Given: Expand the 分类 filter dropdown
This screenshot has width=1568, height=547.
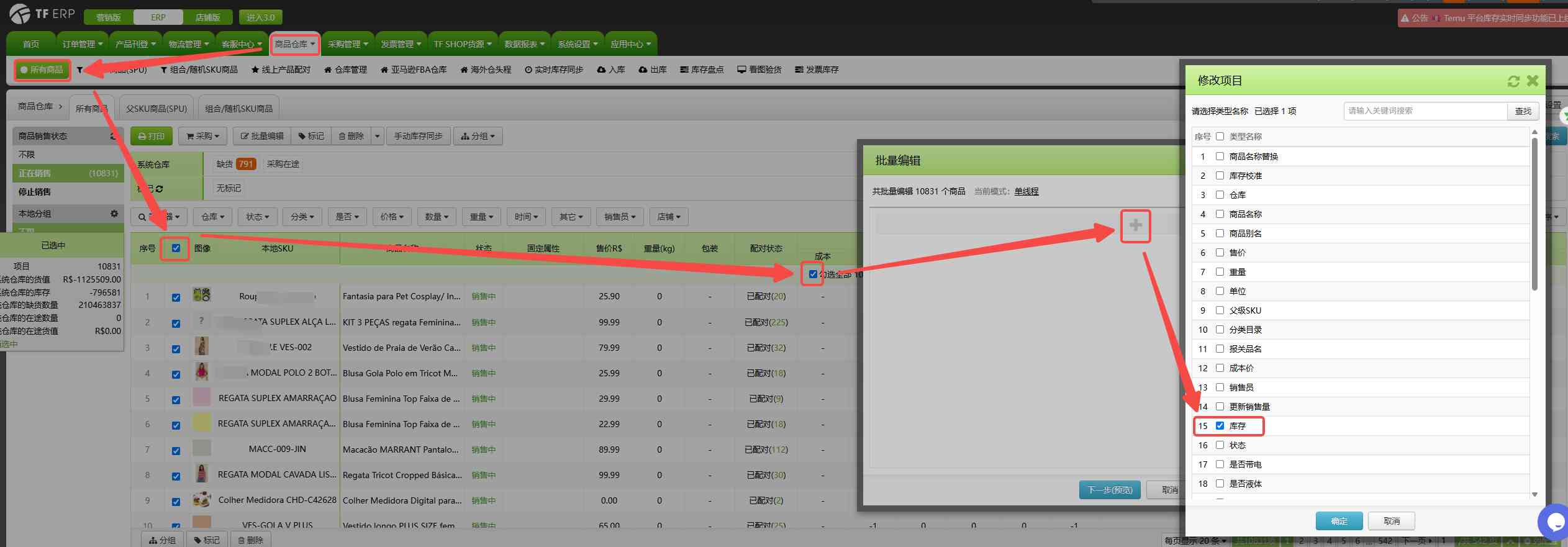Looking at the screenshot, I should click(x=302, y=217).
